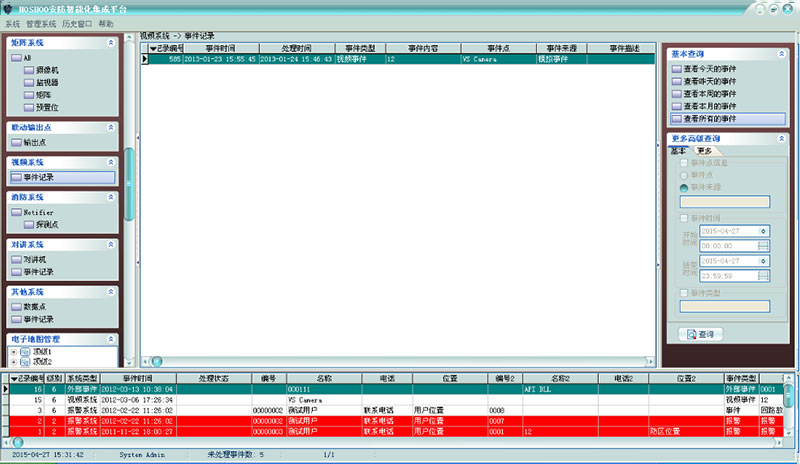Collapse the 矩阵系统 panel
800x464 pixels.
pyautogui.click(x=110, y=44)
